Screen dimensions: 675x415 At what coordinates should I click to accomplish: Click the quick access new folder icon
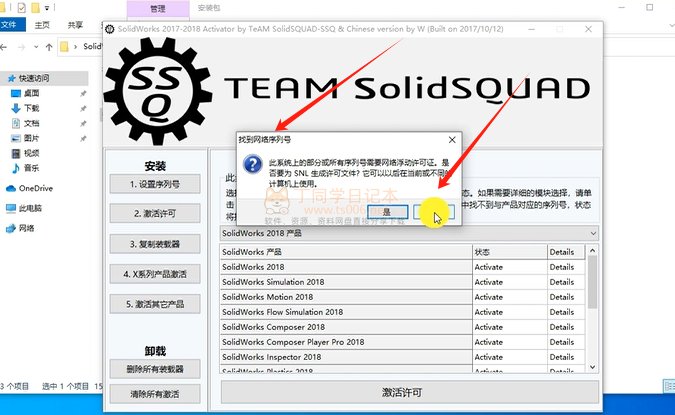tap(35, 7)
